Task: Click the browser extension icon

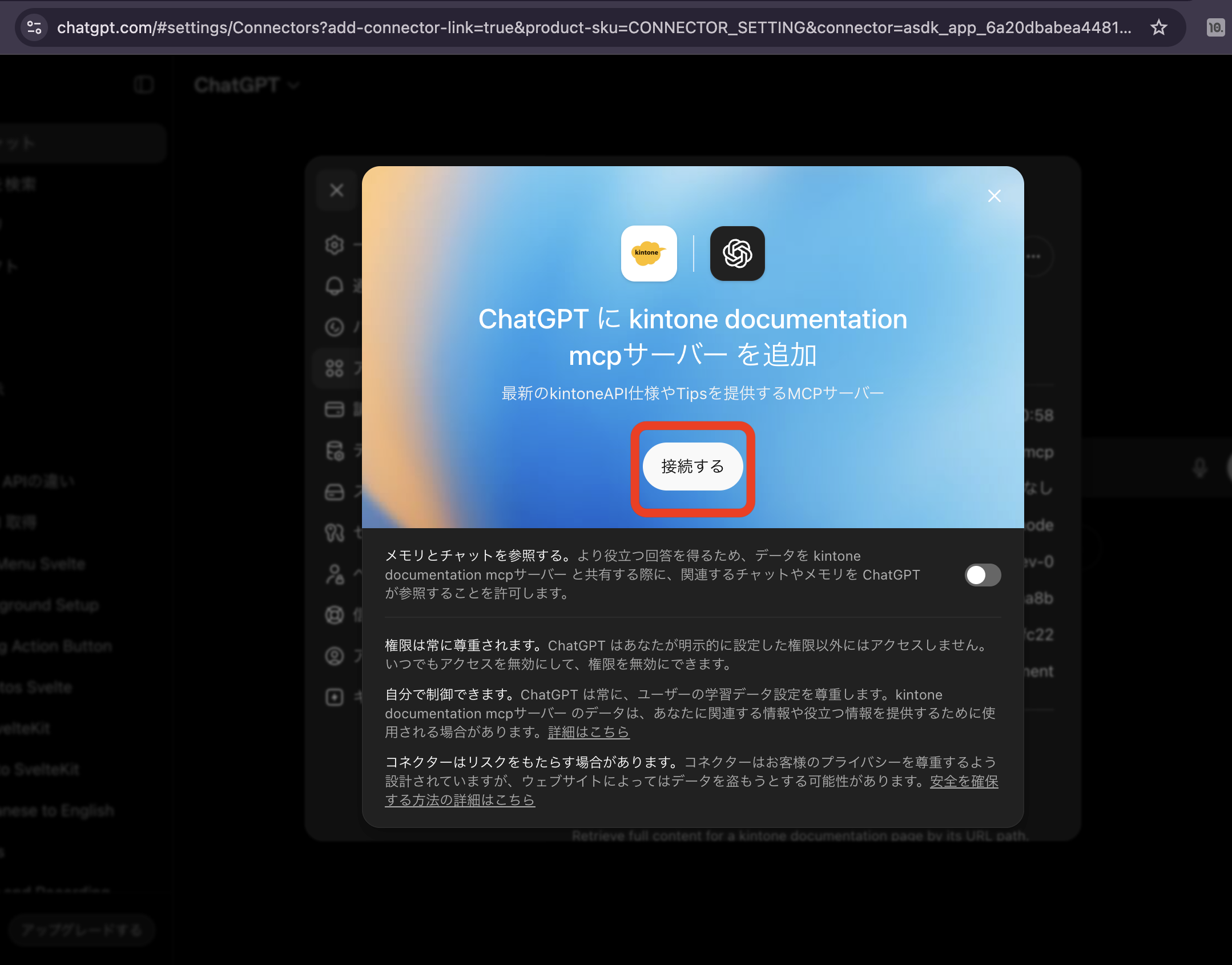Action: (1215, 27)
